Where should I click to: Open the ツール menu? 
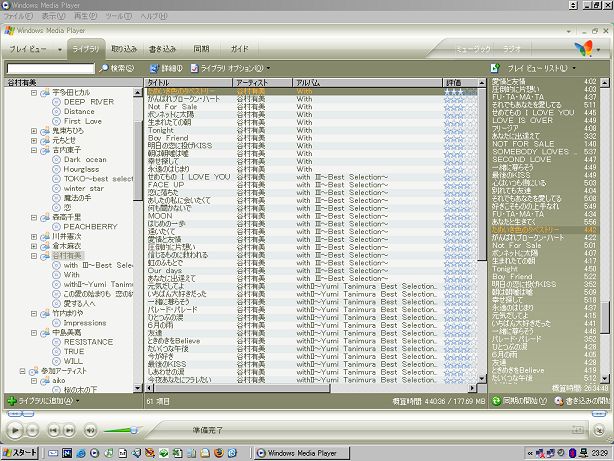pos(118,16)
